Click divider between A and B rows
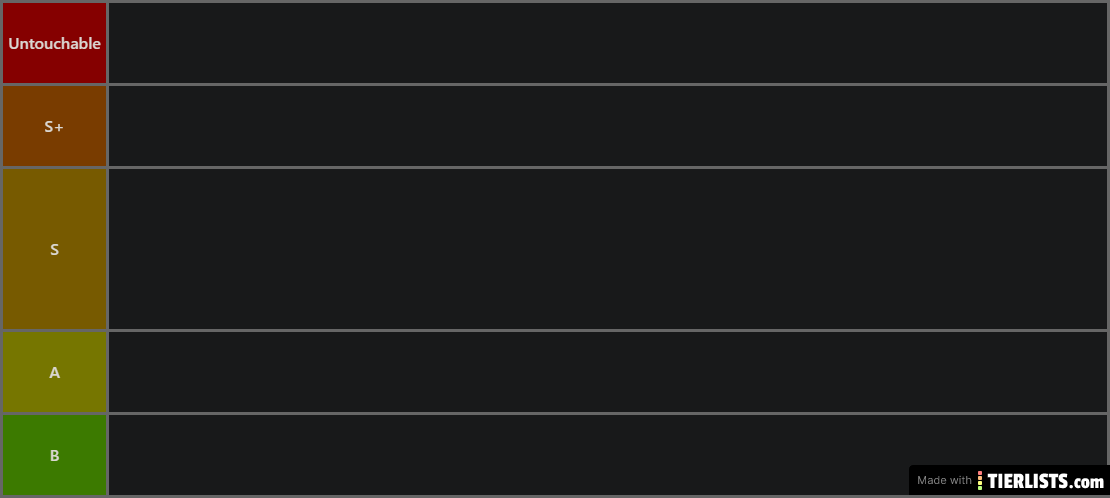 click(555, 413)
